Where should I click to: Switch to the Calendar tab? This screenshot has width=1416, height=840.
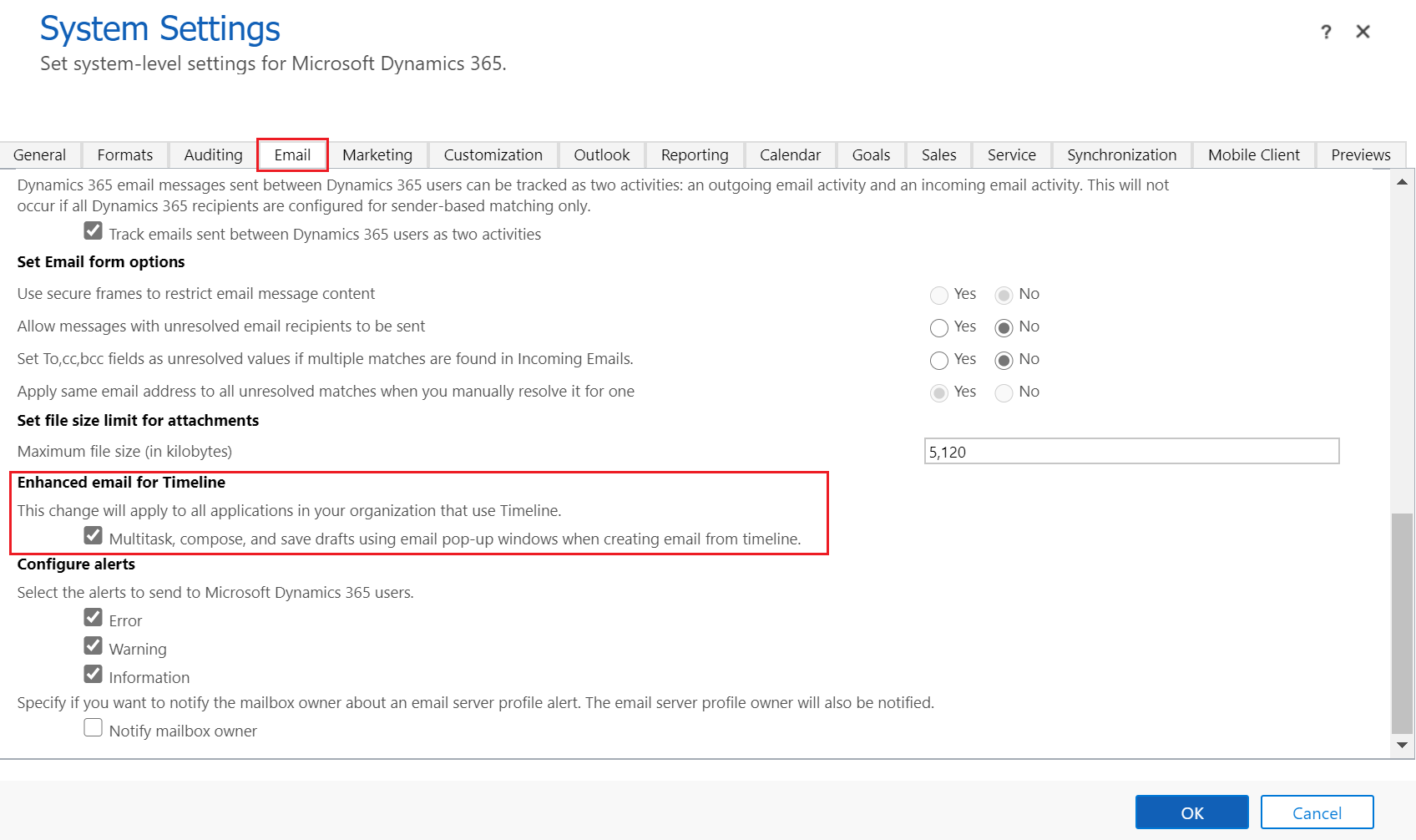789,154
